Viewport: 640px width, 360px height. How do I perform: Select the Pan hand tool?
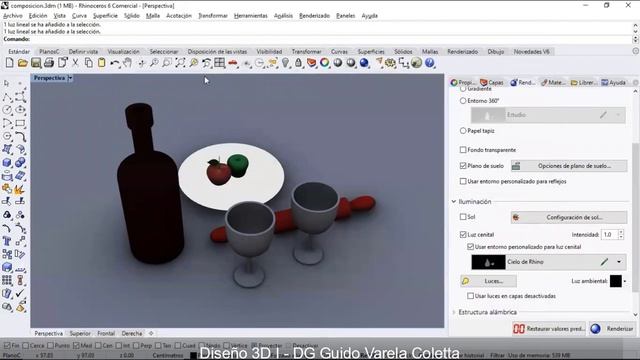(x=128, y=63)
